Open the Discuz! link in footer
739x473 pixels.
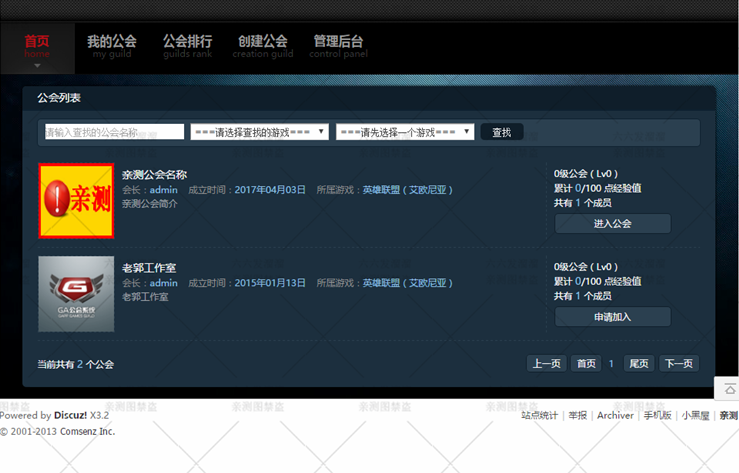pos(71,416)
